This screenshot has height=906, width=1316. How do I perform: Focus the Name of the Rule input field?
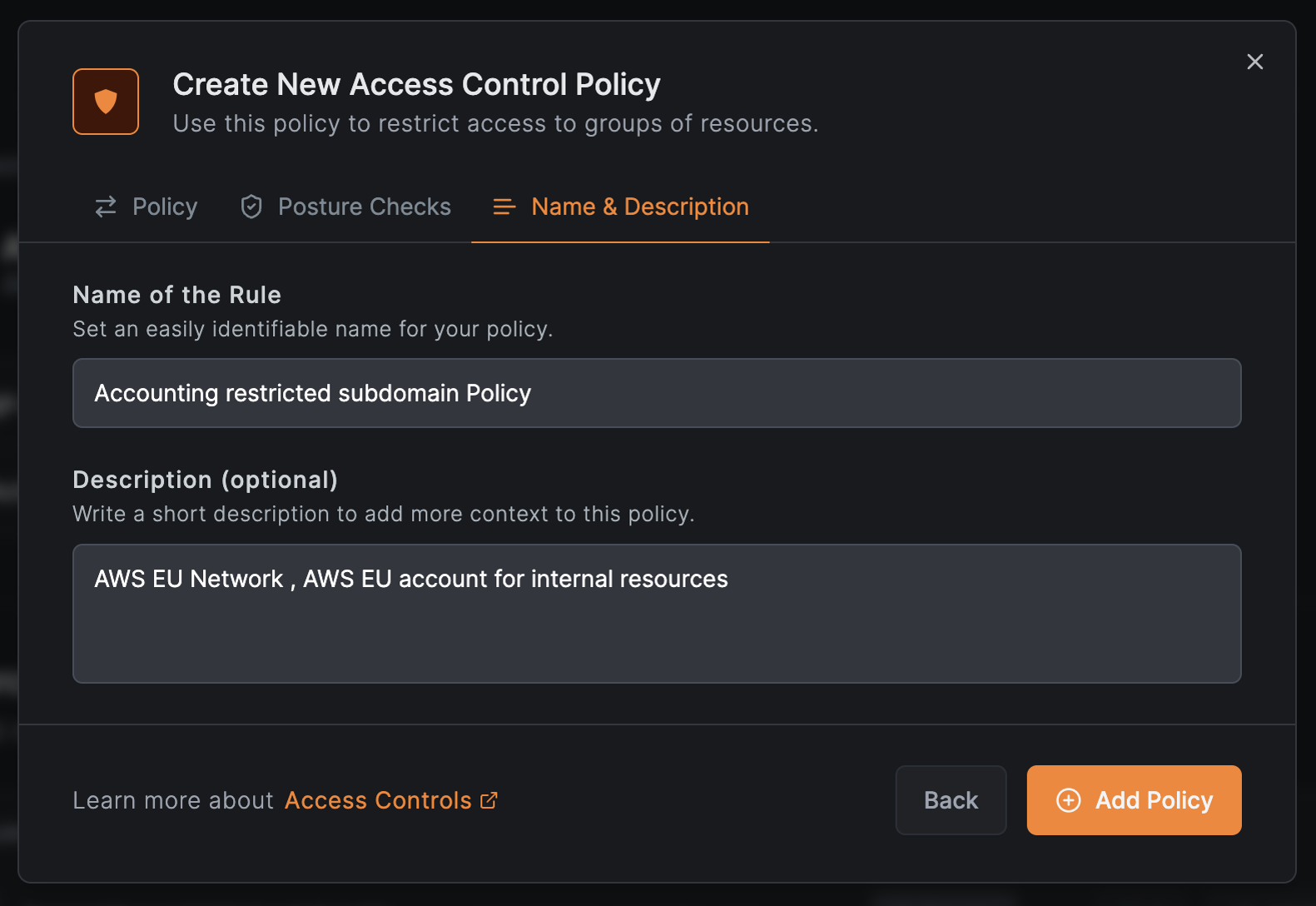(x=657, y=393)
